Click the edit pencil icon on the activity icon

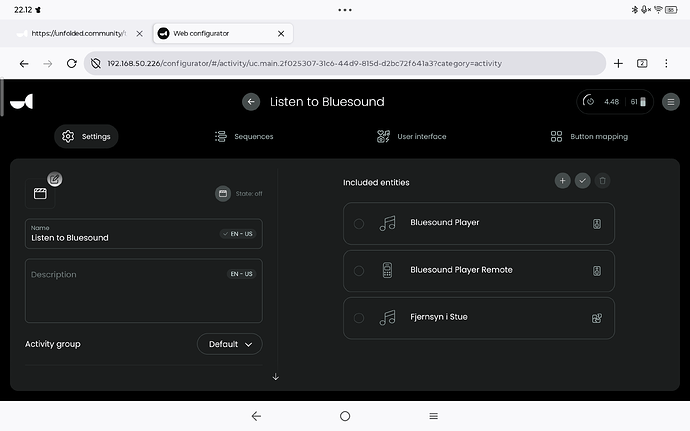click(55, 179)
